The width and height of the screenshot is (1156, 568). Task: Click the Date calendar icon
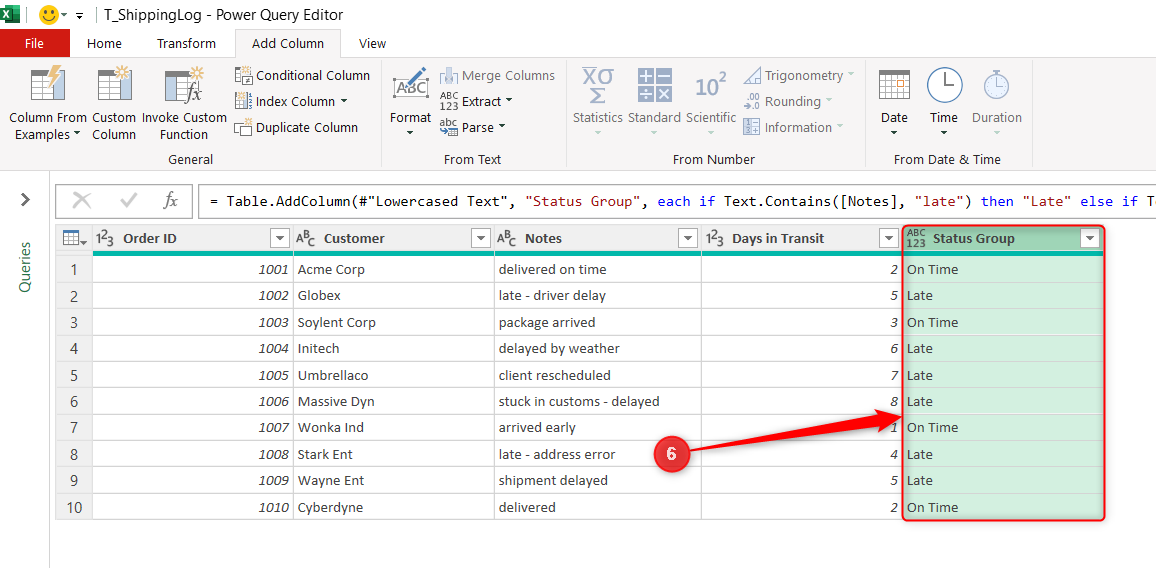(x=894, y=85)
